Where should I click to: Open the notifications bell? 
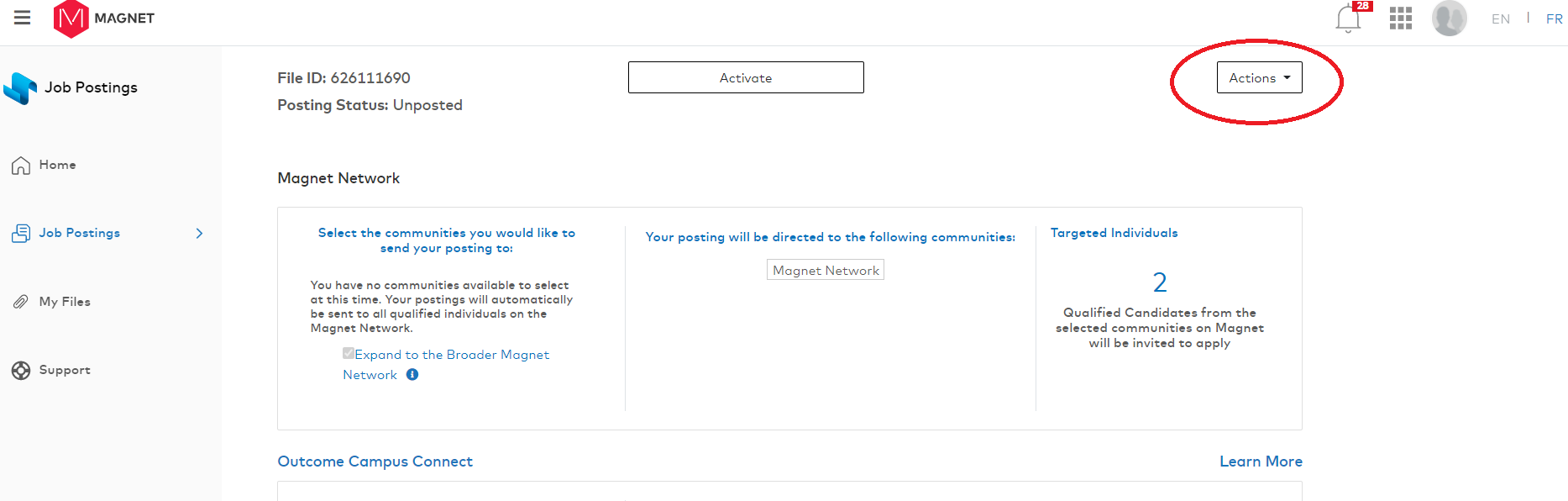coord(1348,18)
